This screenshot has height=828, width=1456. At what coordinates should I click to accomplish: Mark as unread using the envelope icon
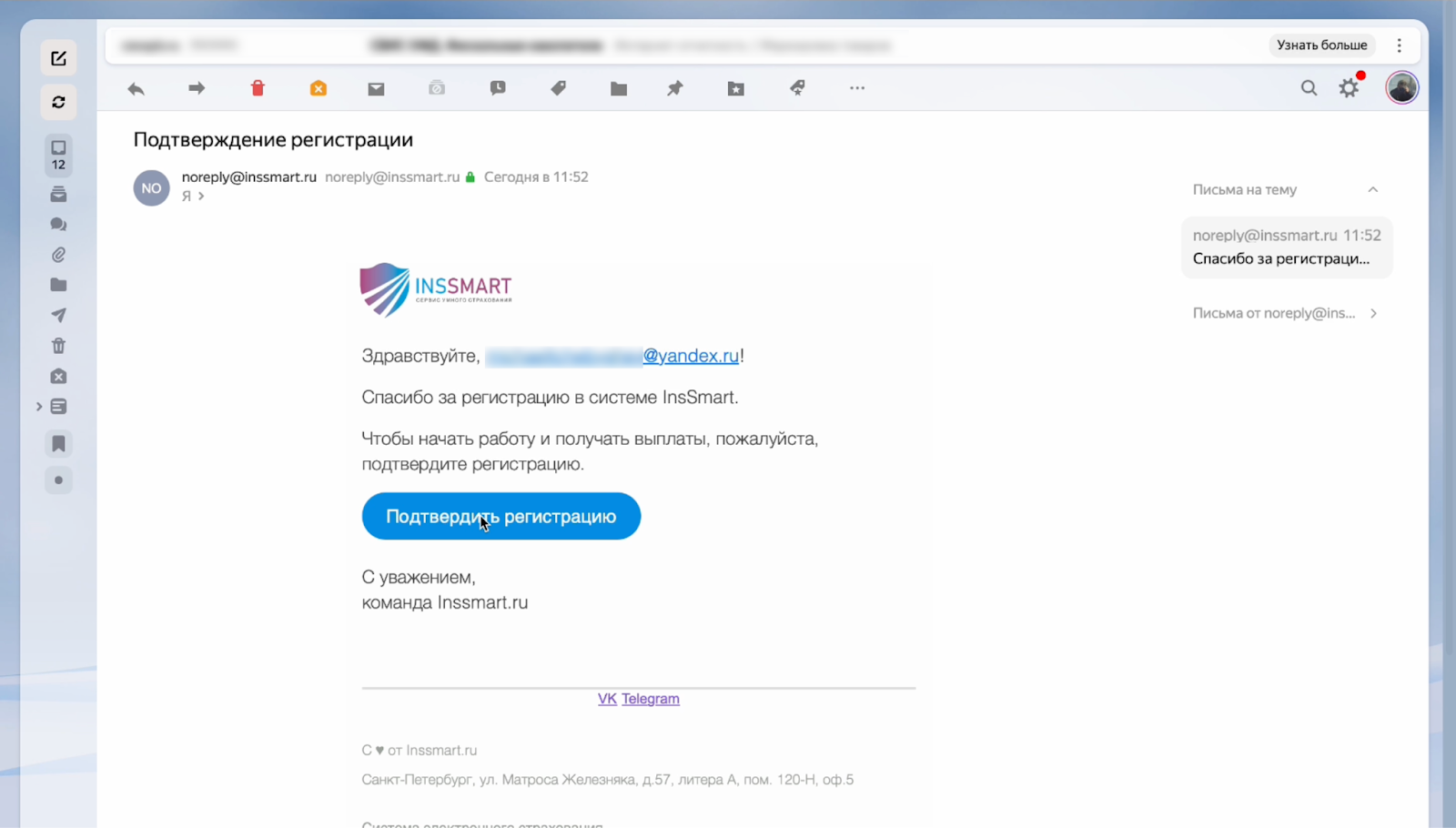tap(376, 88)
